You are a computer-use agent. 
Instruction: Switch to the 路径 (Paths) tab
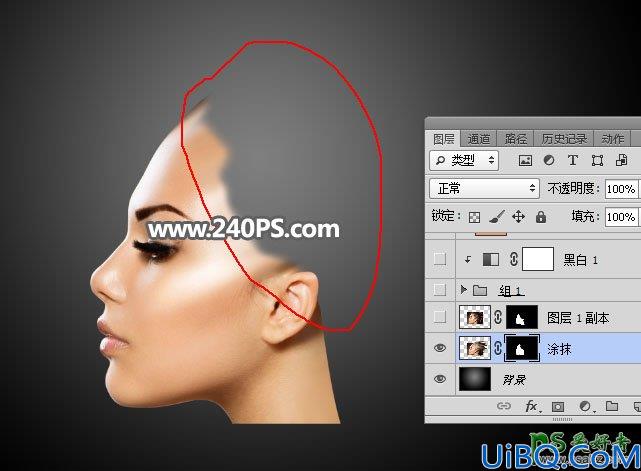pyautogui.click(x=515, y=139)
